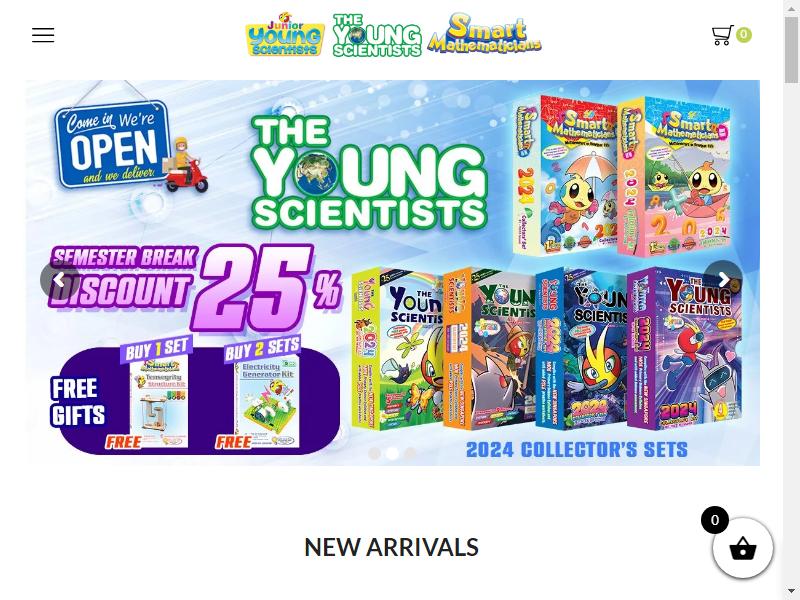Click the cart item count badge in header
The image size is (800, 600).
[x=743, y=35]
